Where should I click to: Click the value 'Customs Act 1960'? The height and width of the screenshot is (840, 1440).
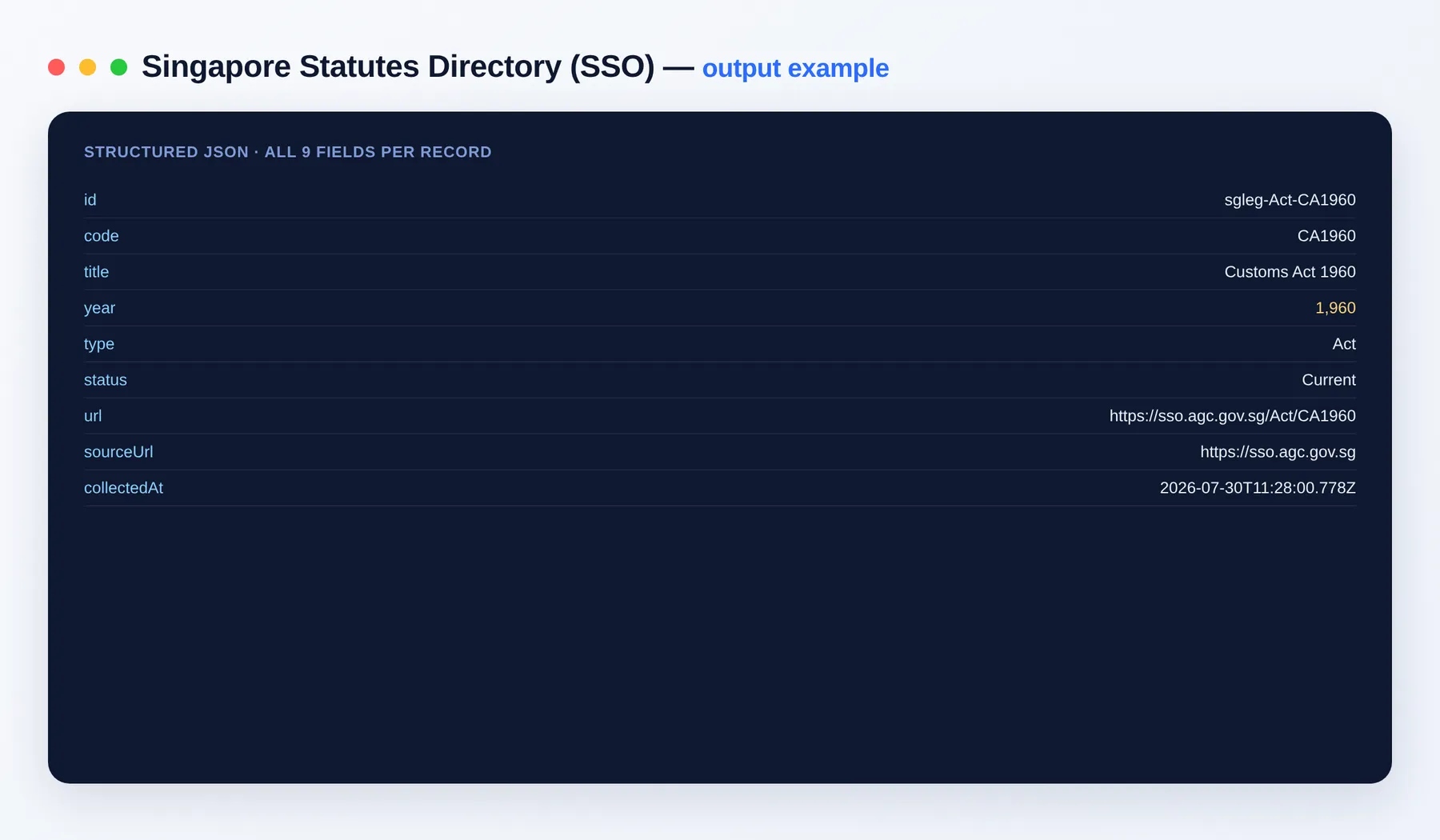[1290, 272]
